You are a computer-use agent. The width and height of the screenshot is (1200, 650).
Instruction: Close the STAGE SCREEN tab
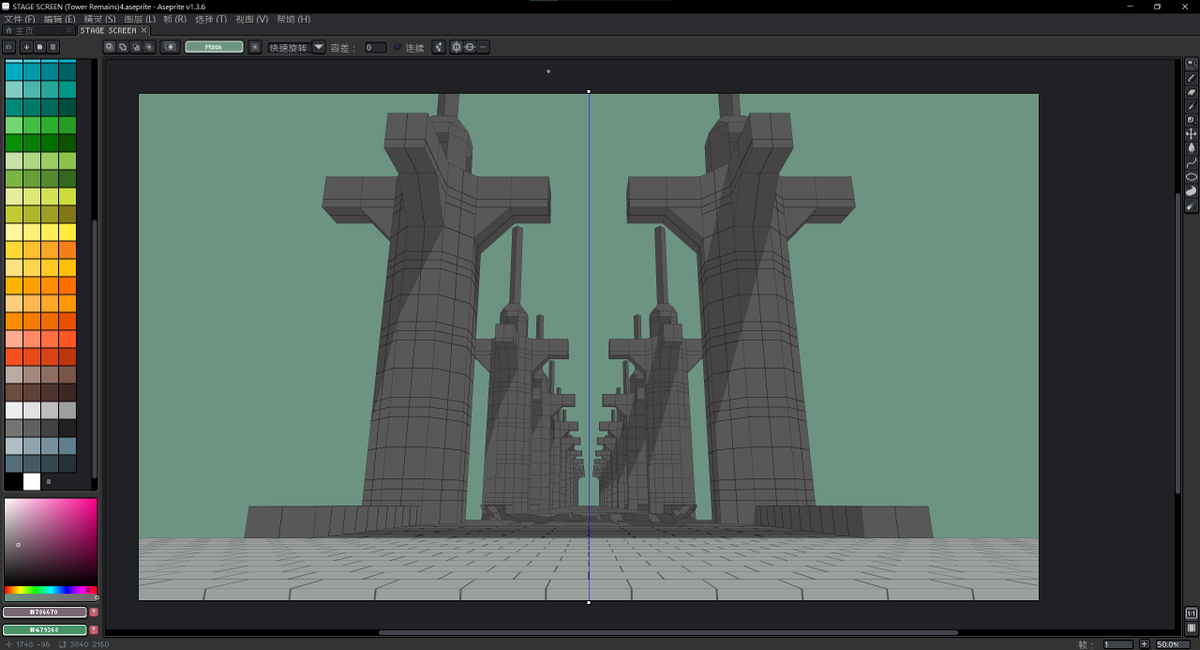point(144,31)
